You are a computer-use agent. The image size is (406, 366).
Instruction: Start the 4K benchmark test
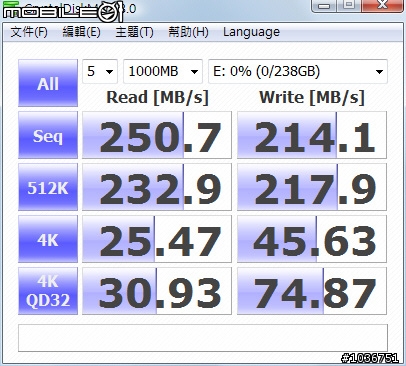click(x=48, y=239)
